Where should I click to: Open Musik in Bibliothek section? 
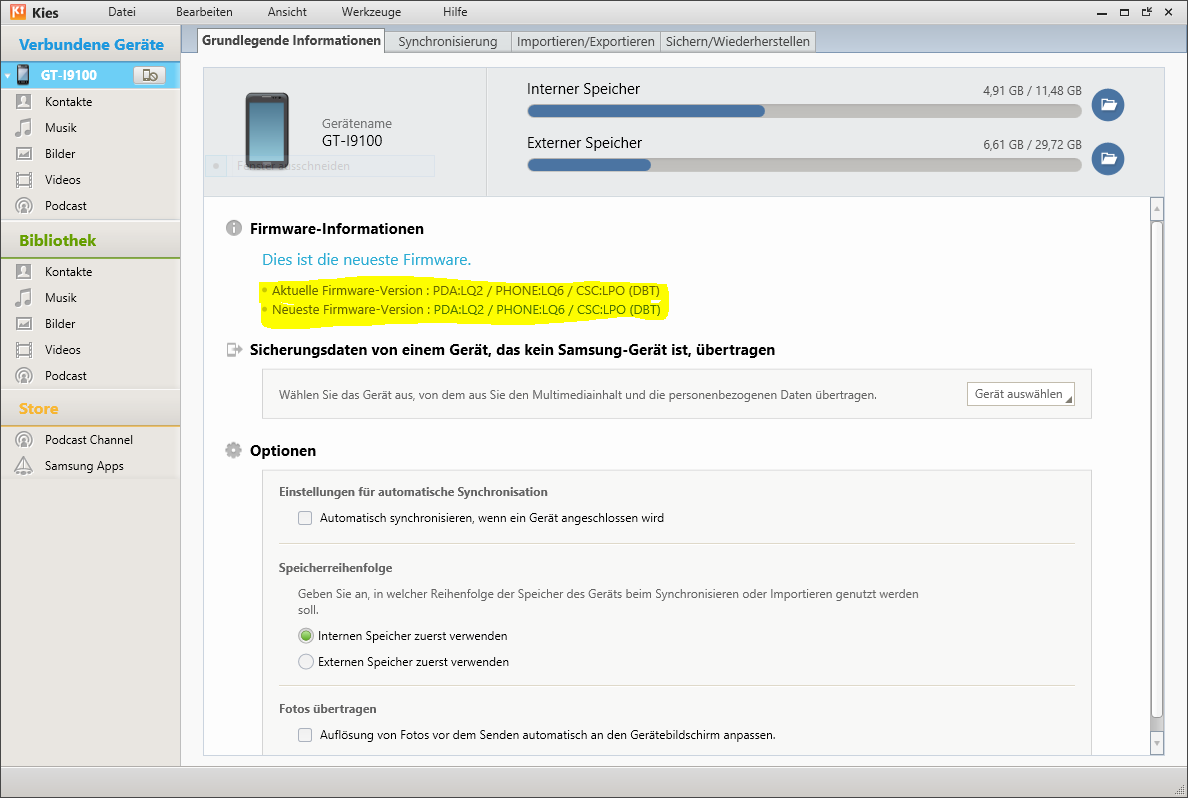click(90, 297)
